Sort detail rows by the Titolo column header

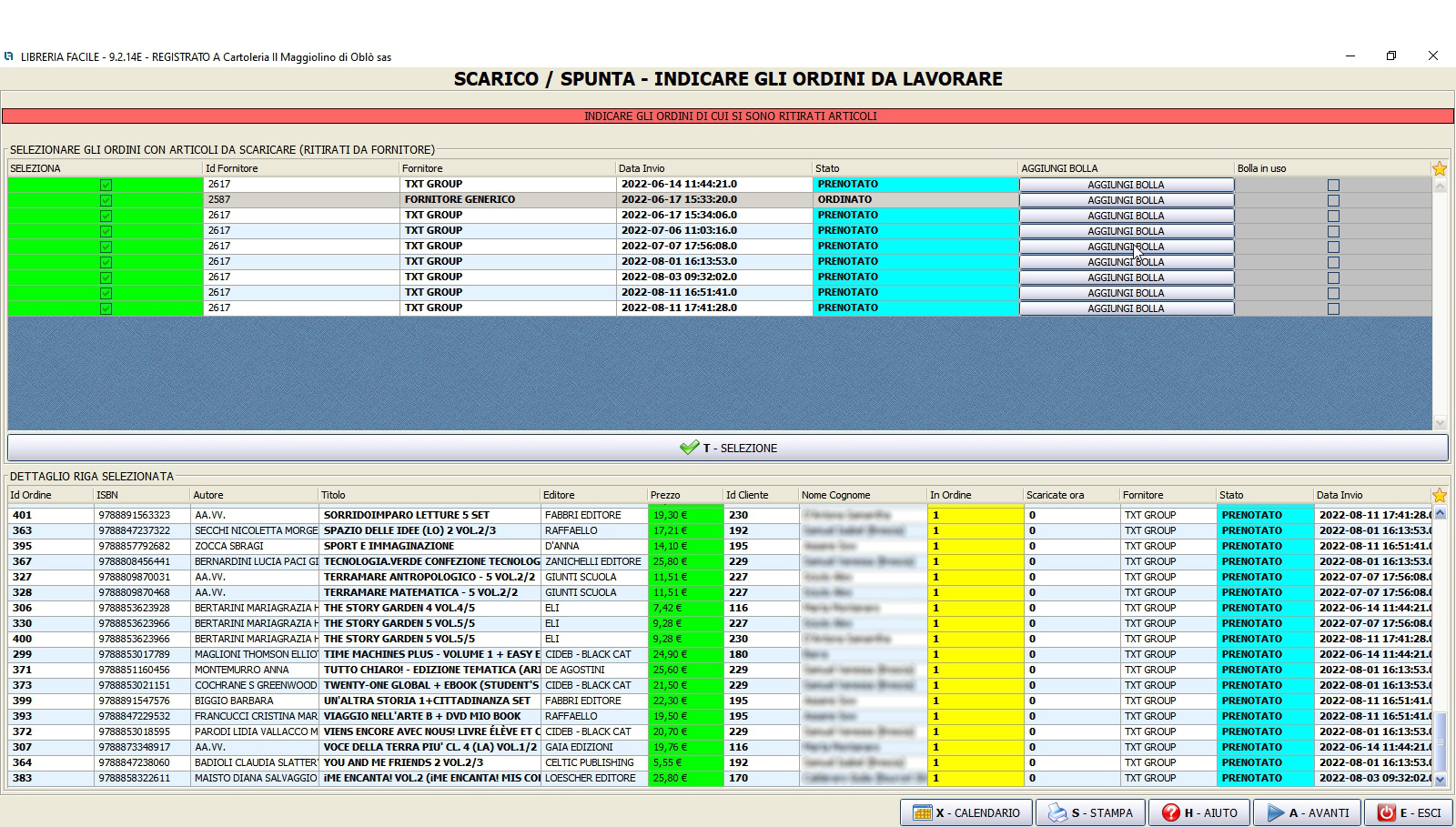pyautogui.click(x=430, y=495)
